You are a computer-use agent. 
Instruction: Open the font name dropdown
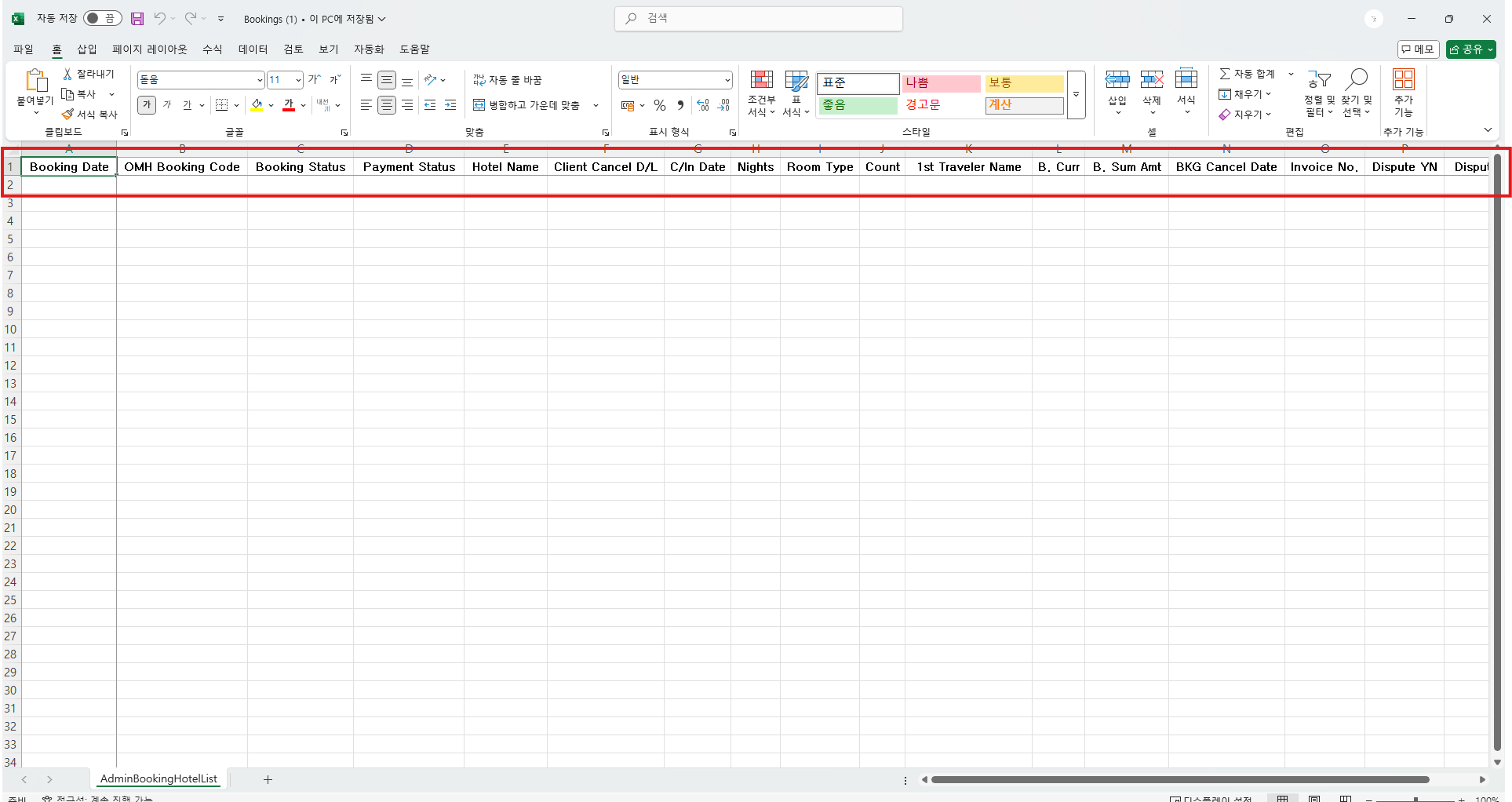point(260,80)
